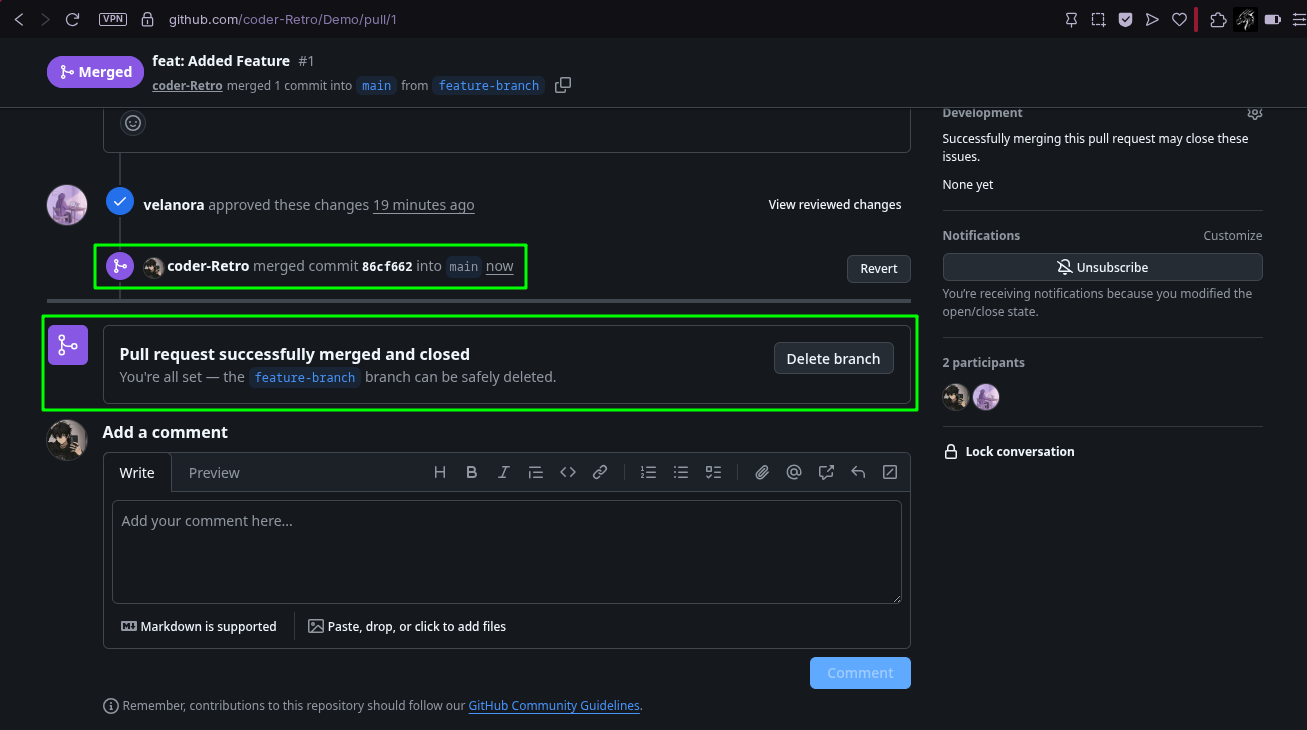Open velanora username link
This screenshot has width=1307, height=730.
[174, 205]
